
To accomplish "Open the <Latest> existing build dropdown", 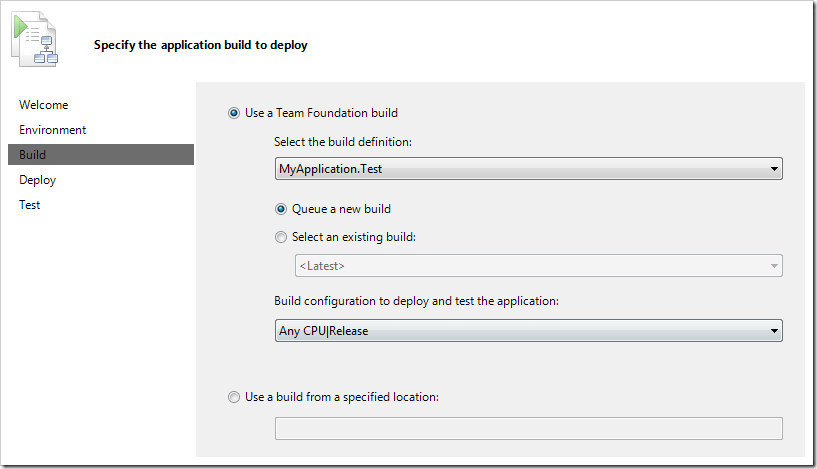I will [x=539, y=266].
